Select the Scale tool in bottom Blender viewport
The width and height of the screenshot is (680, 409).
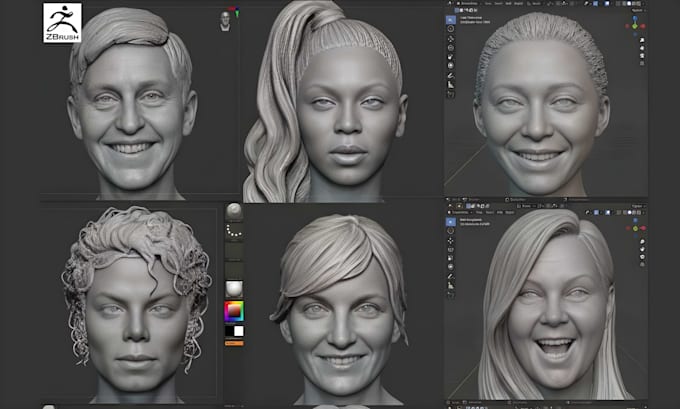pos(451,258)
